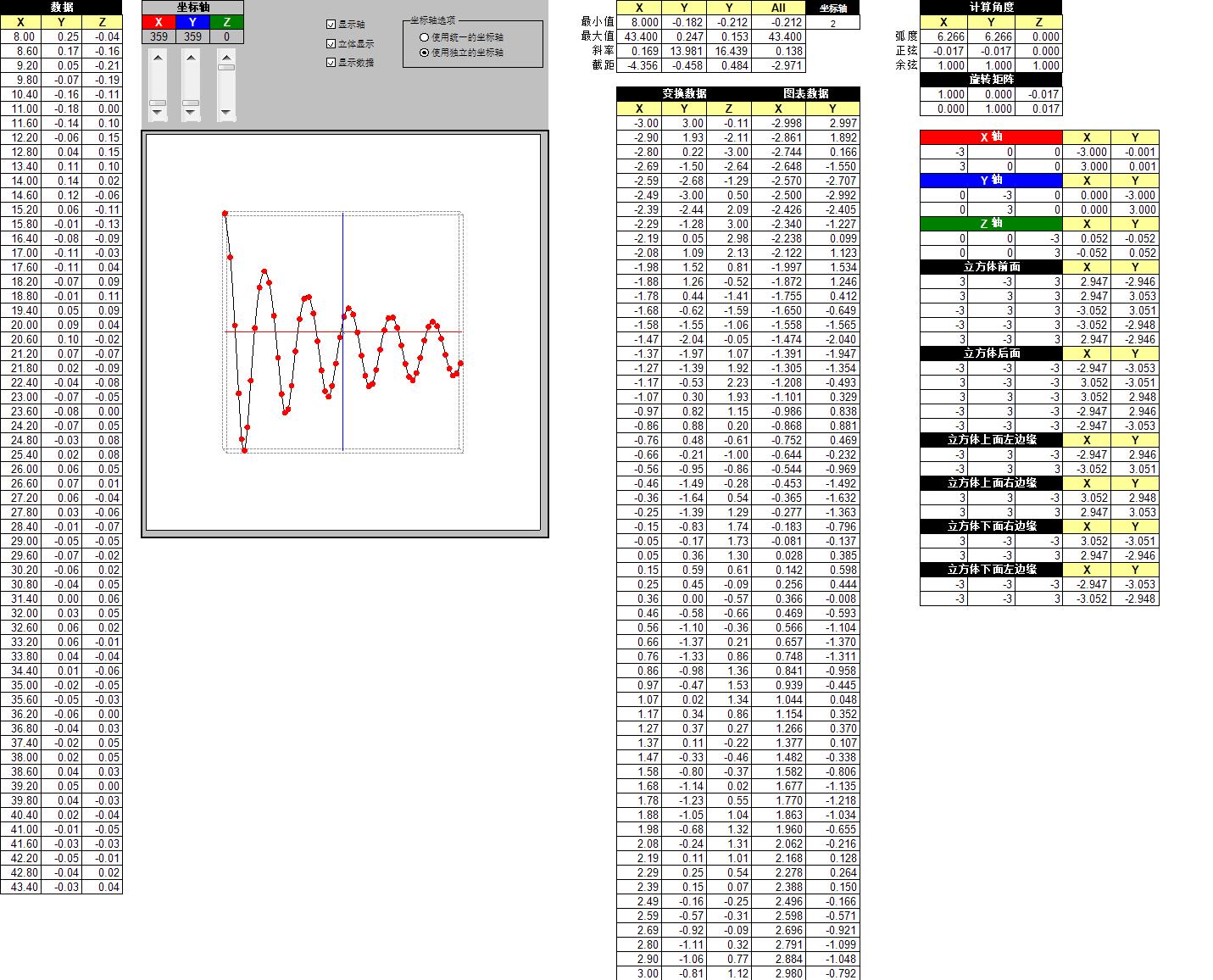Click the damped-wave chart plot area
This screenshot has width=1213, height=980.
343,332
